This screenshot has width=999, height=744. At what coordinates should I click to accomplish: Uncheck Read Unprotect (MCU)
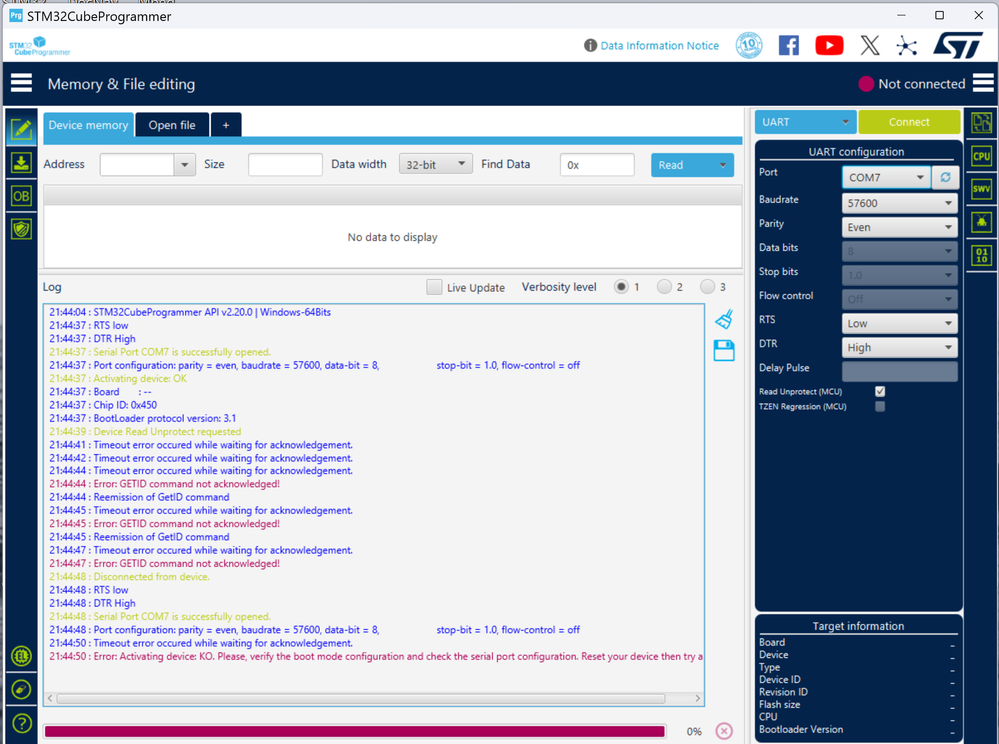click(x=880, y=391)
